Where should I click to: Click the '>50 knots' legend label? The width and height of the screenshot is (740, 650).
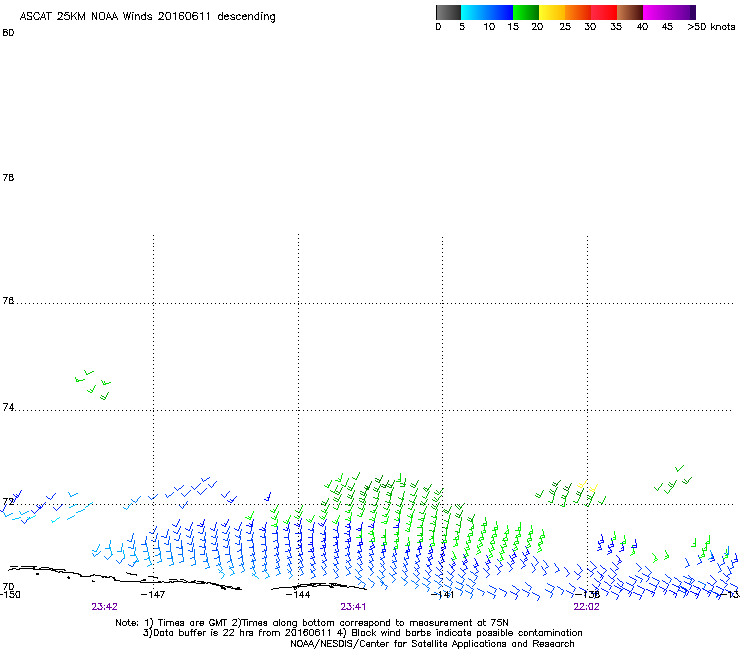tap(711, 27)
